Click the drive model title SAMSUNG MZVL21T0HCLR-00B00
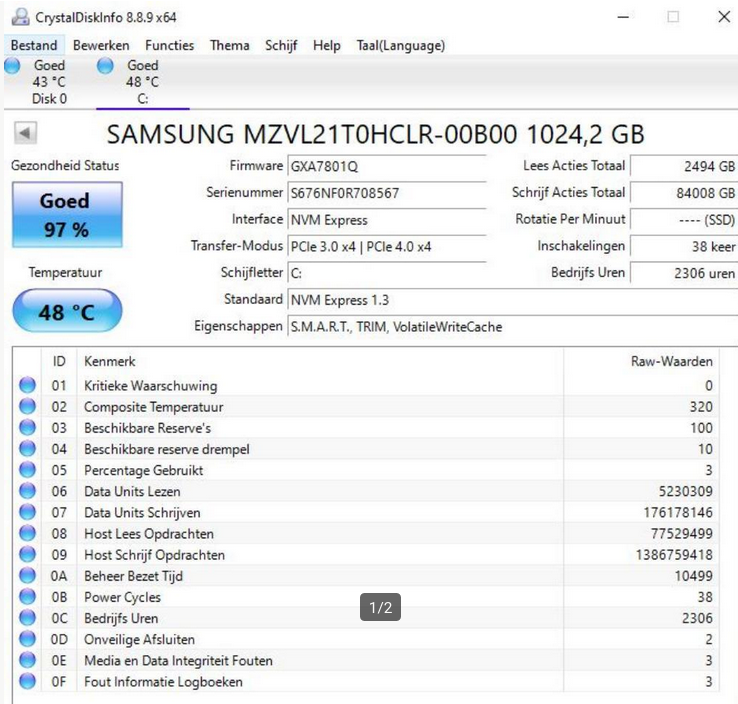This screenshot has height=704, width=738. pyautogui.click(x=375, y=134)
